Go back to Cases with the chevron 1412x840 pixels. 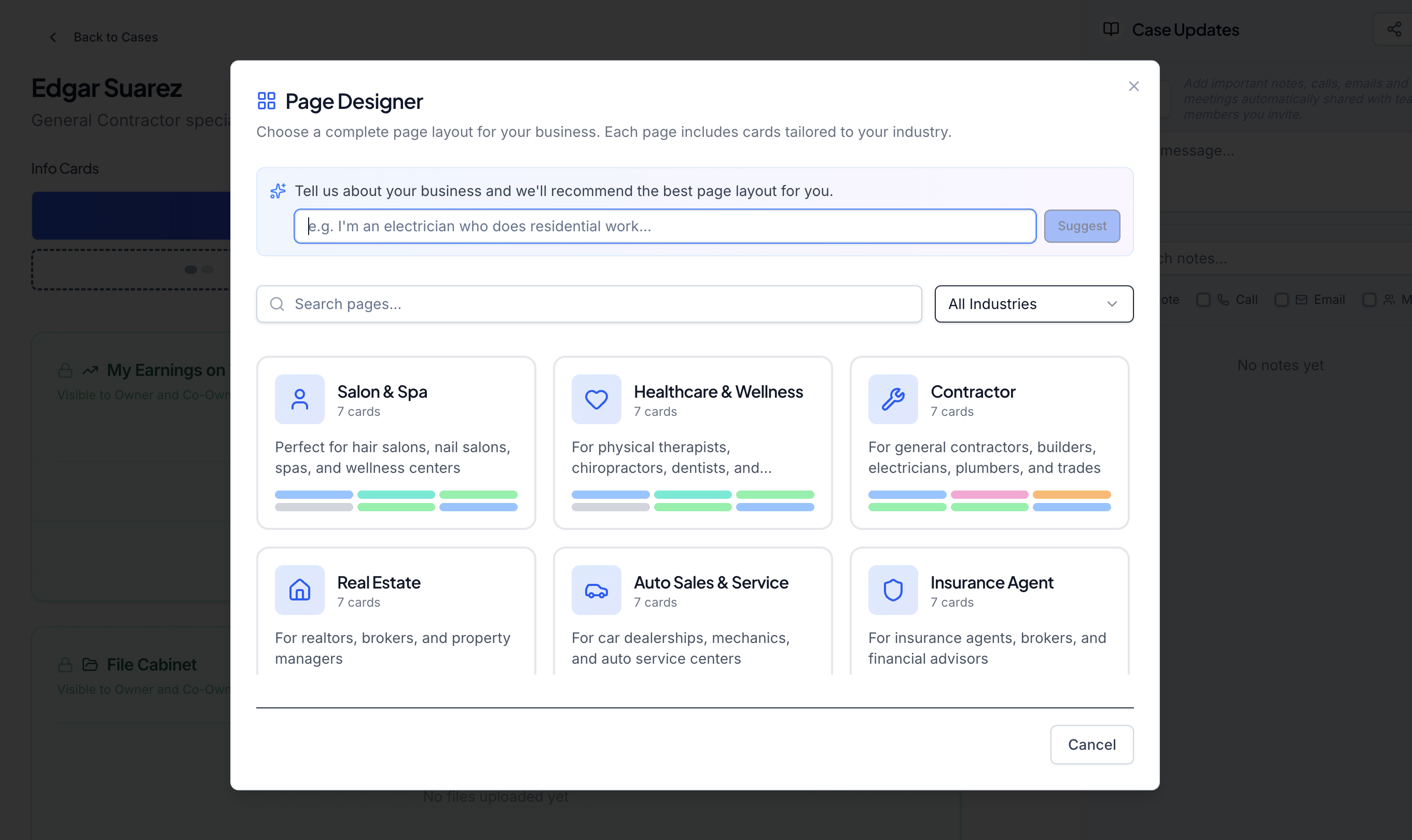point(53,37)
